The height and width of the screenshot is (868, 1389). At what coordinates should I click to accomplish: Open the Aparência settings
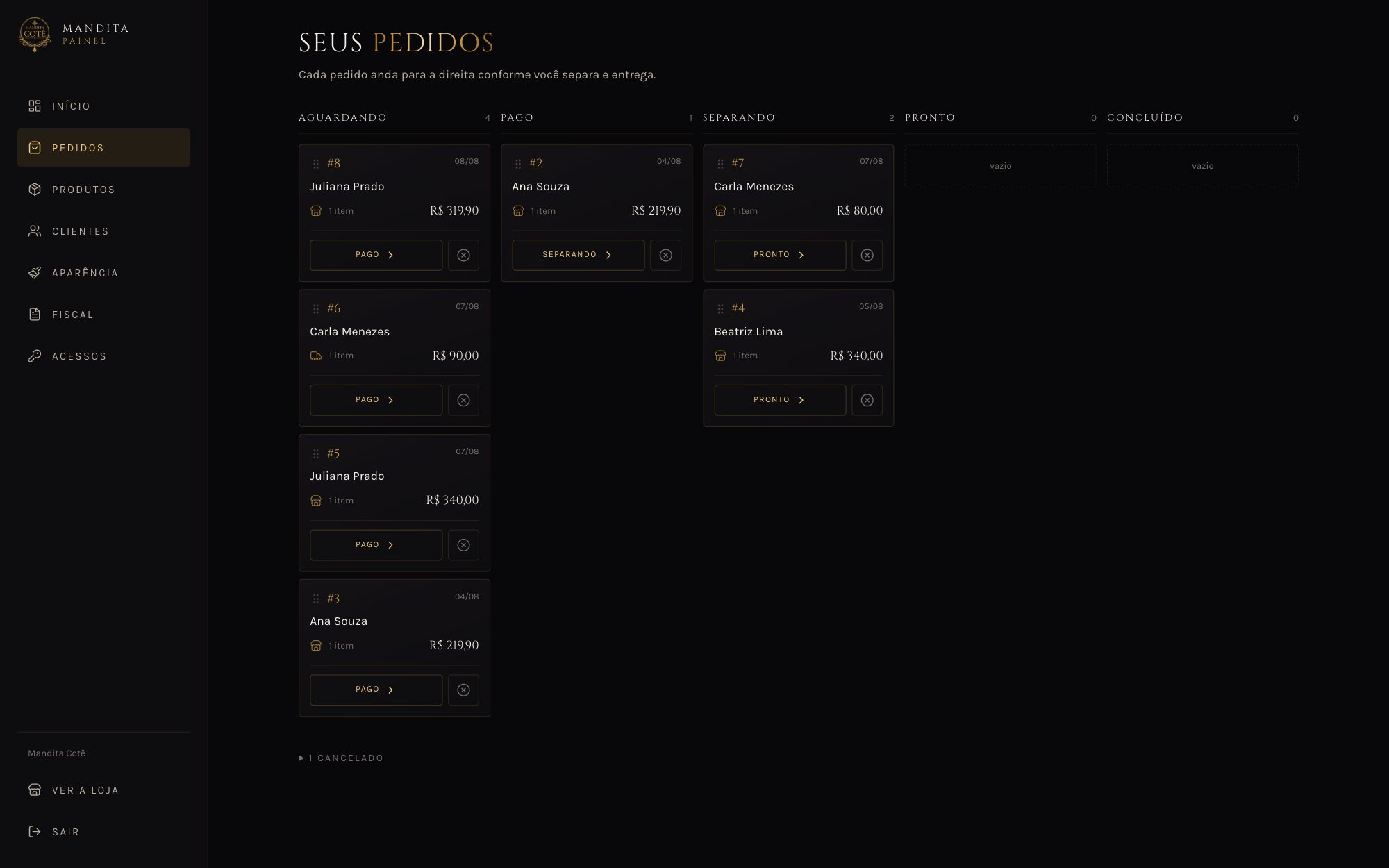103,273
